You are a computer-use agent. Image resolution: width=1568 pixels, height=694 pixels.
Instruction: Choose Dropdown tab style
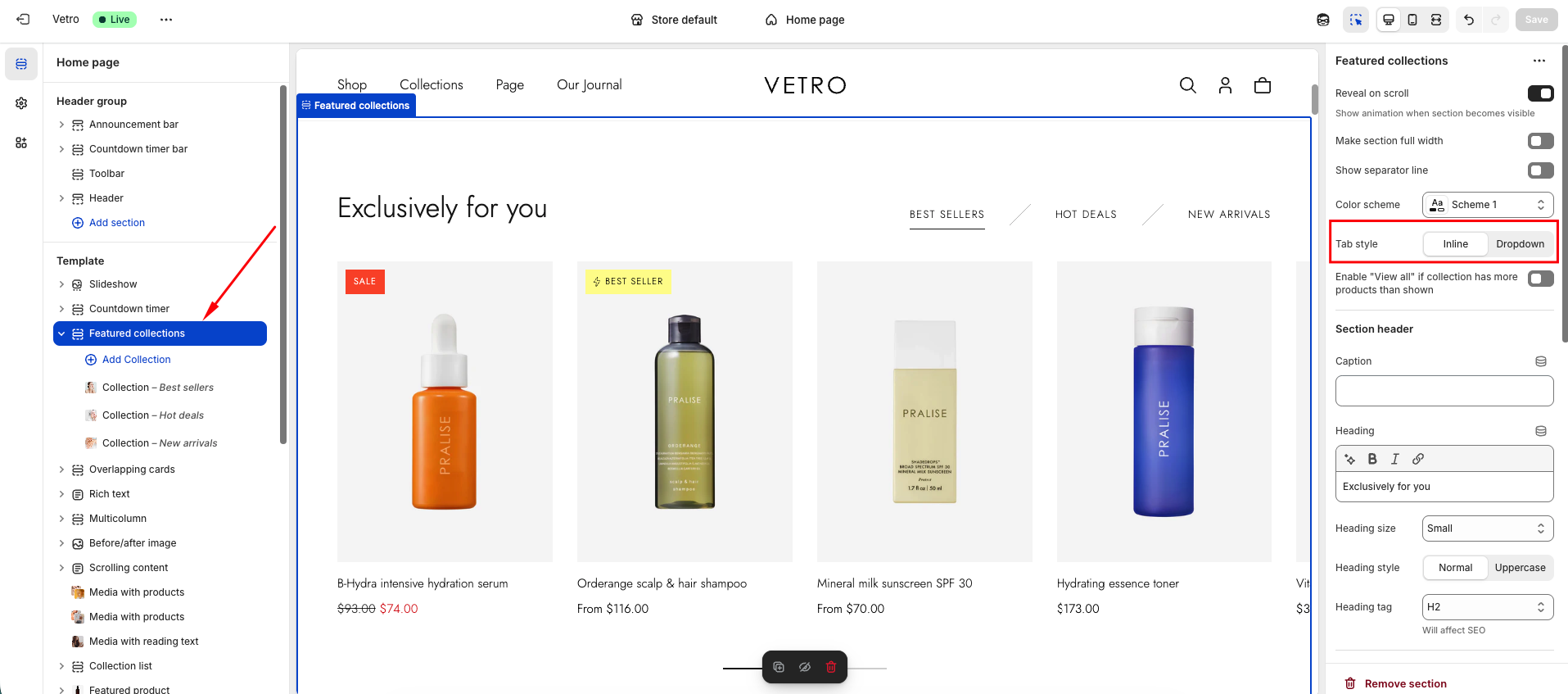(x=1520, y=244)
